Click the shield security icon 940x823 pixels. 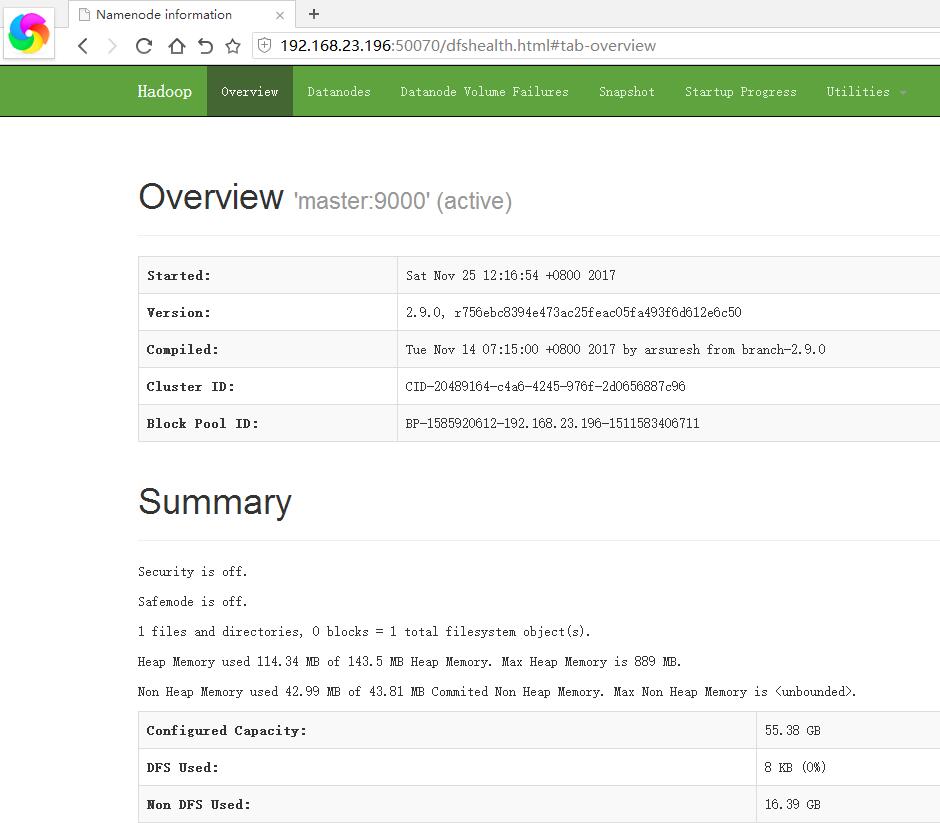click(x=264, y=45)
